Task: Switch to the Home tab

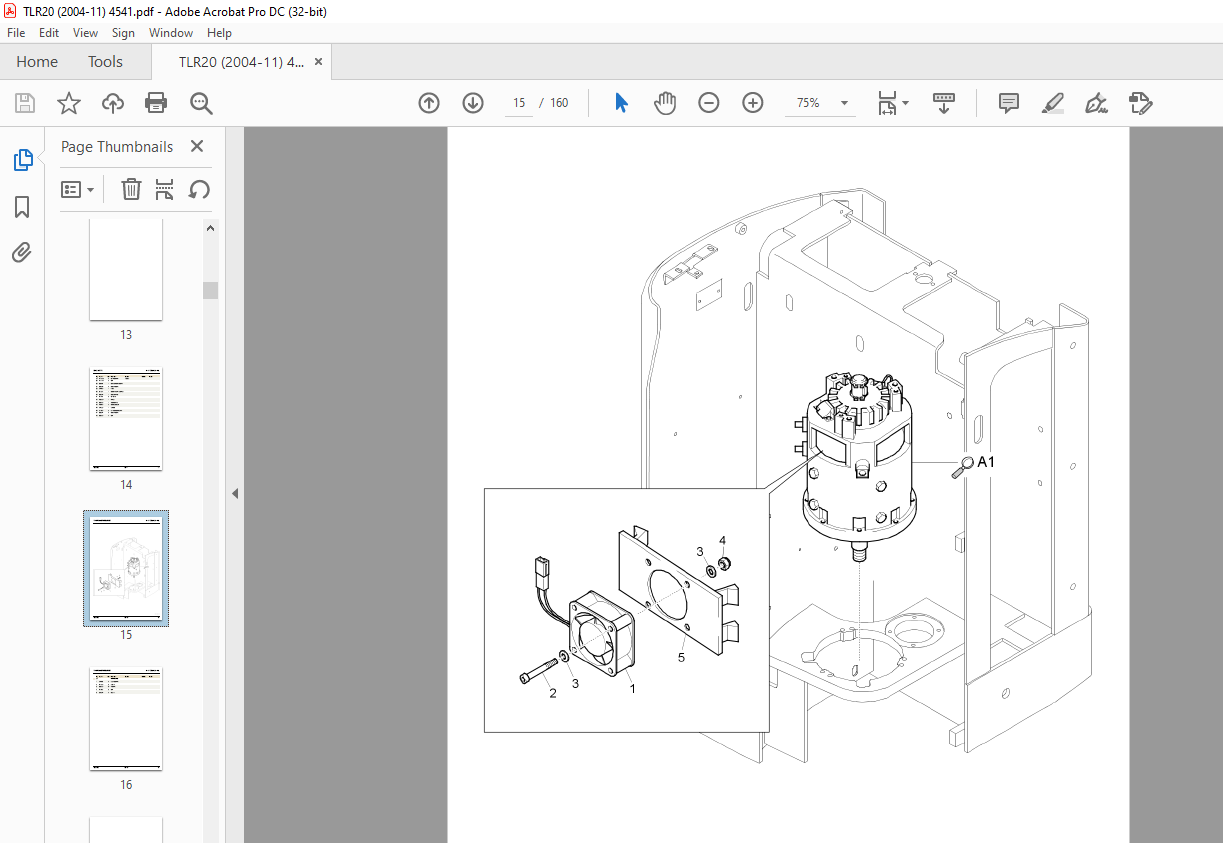Action: point(37,61)
